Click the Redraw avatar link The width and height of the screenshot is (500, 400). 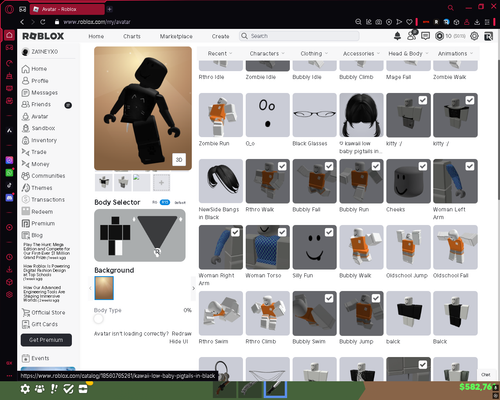click(x=181, y=333)
